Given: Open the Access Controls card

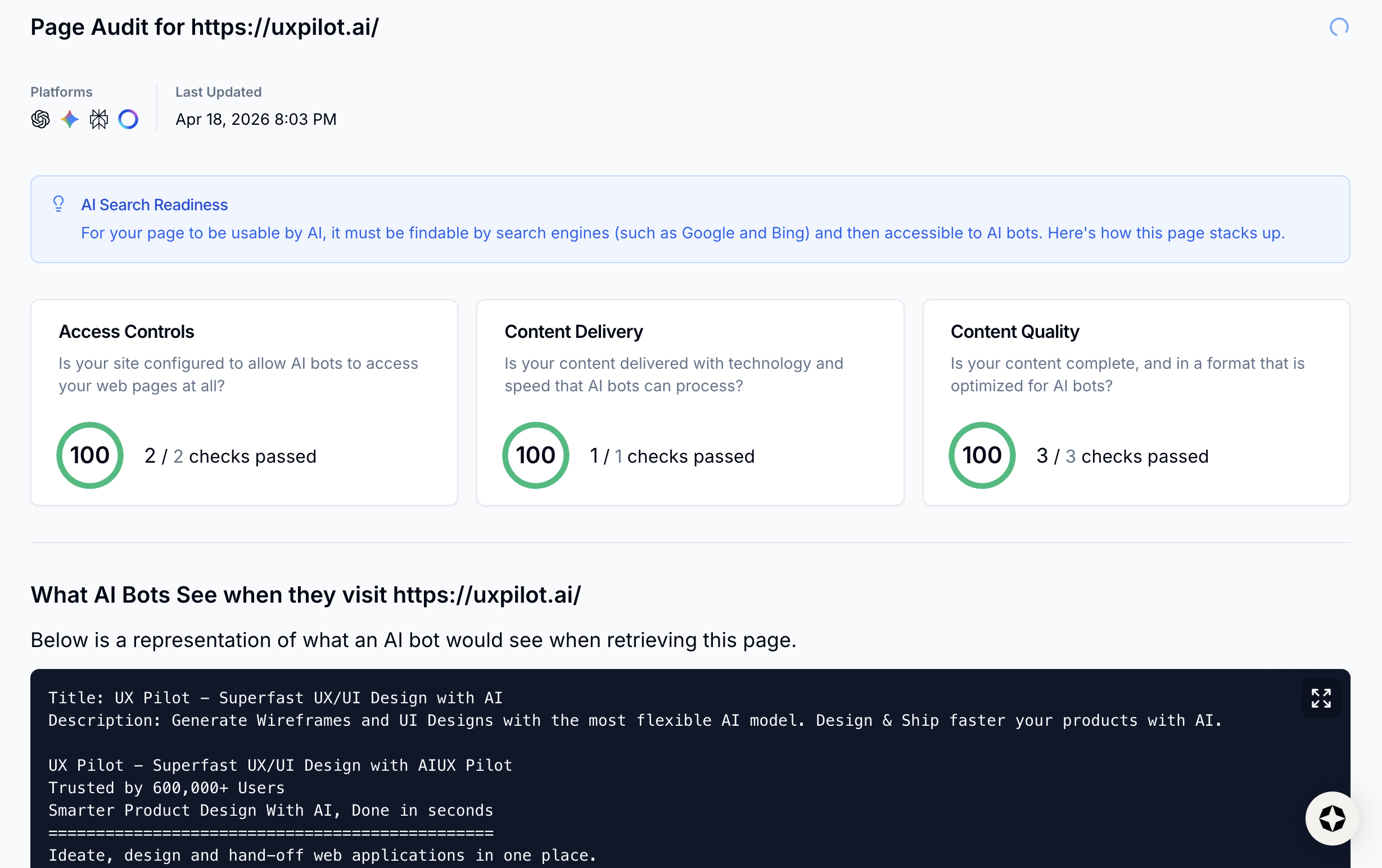Looking at the screenshot, I should click(x=244, y=401).
